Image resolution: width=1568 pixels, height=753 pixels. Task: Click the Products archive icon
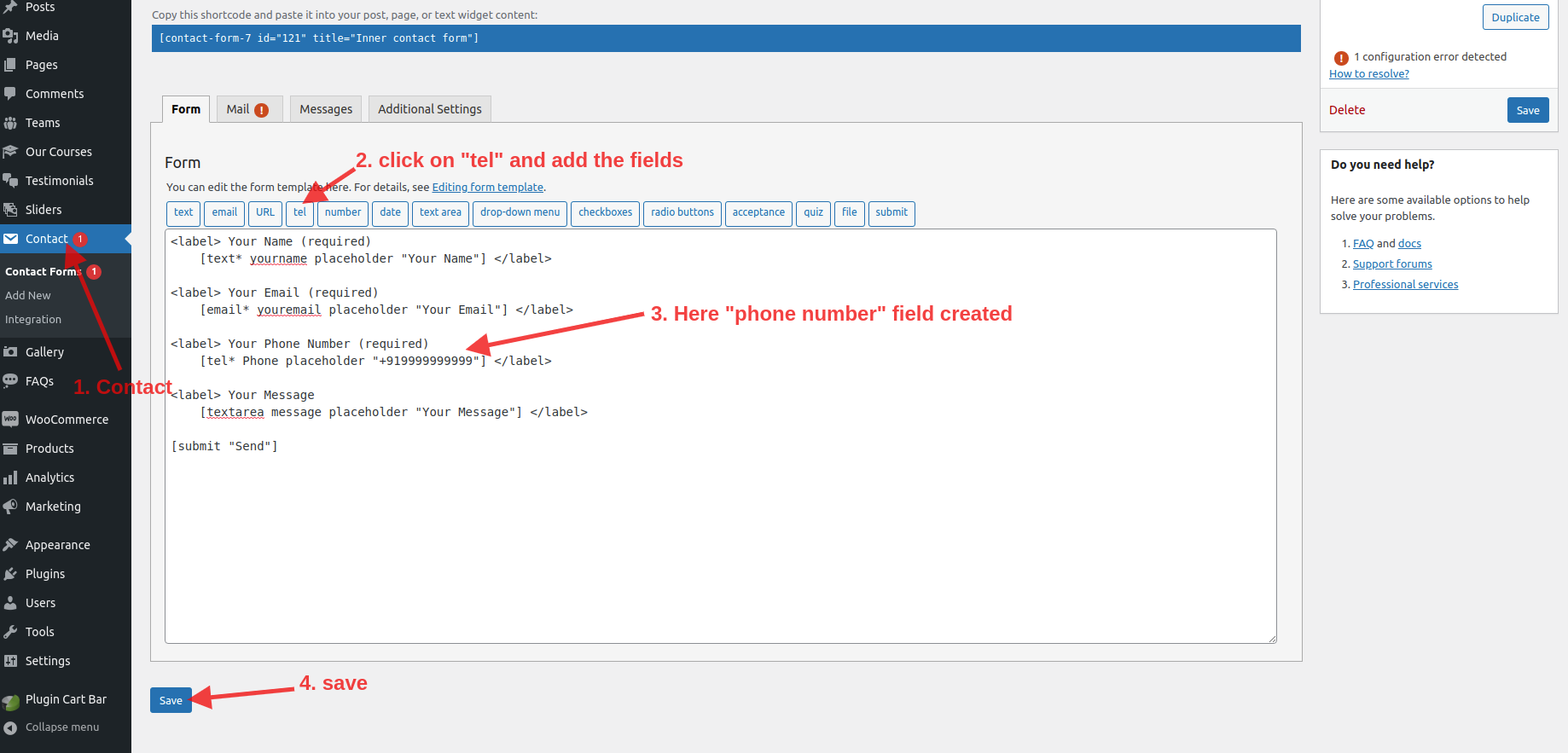click(x=10, y=449)
